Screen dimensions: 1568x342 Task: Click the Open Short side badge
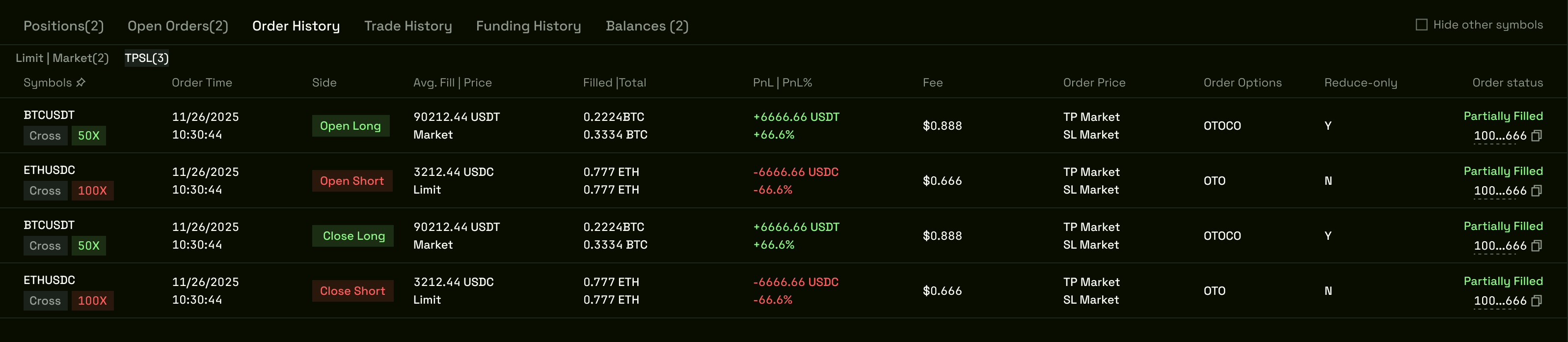[352, 181]
